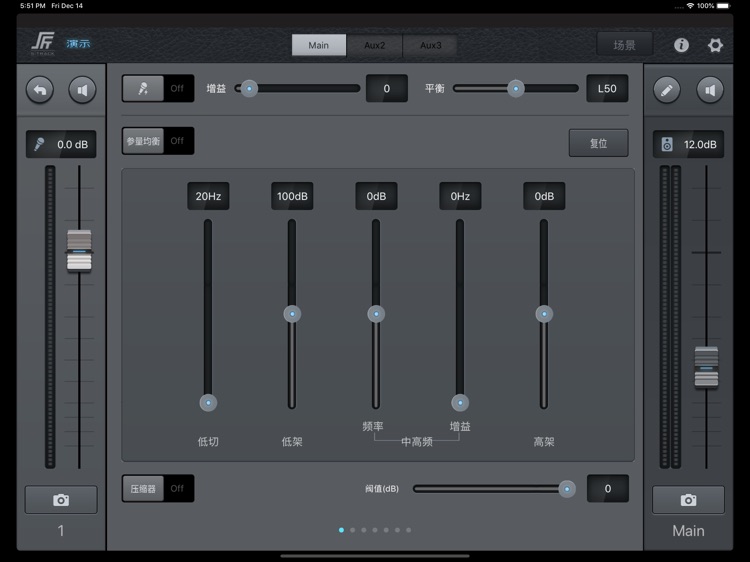Click the 0Hz mid-high gain value box
The width and height of the screenshot is (750, 562).
460,196
